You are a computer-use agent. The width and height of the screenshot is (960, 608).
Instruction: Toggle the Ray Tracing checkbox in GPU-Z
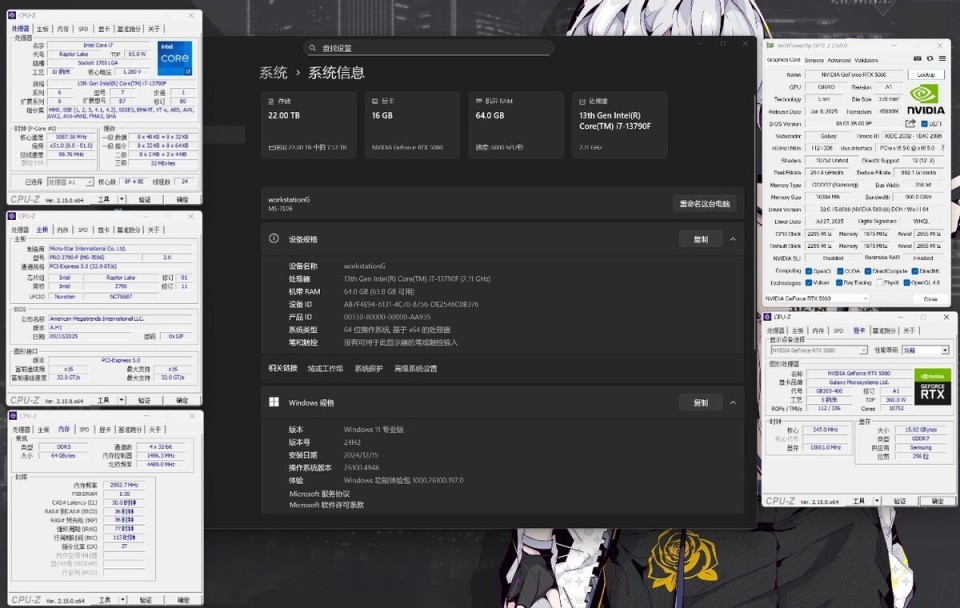[x=838, y=283]
